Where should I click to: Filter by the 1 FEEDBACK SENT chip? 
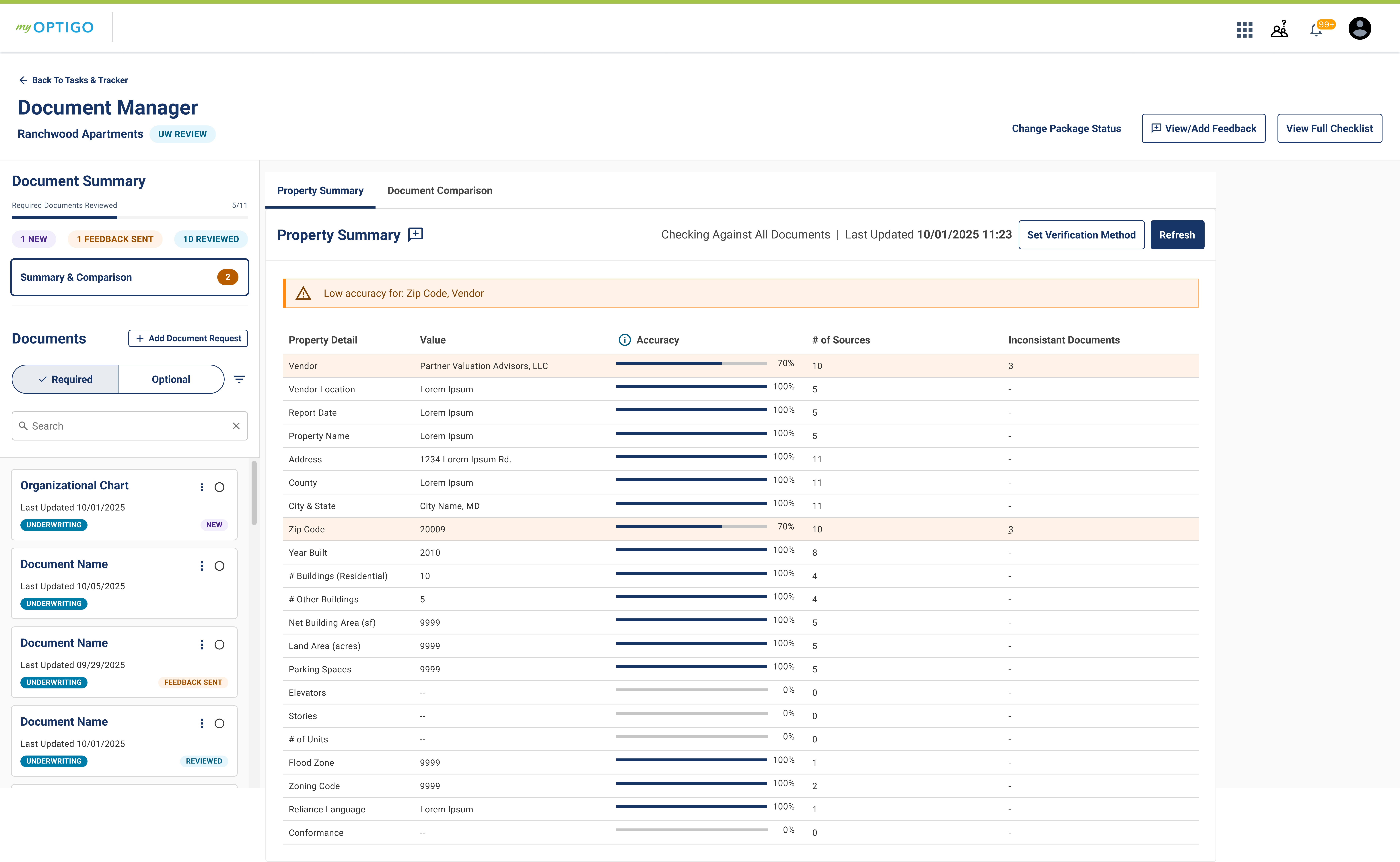[x=115, y=239]
